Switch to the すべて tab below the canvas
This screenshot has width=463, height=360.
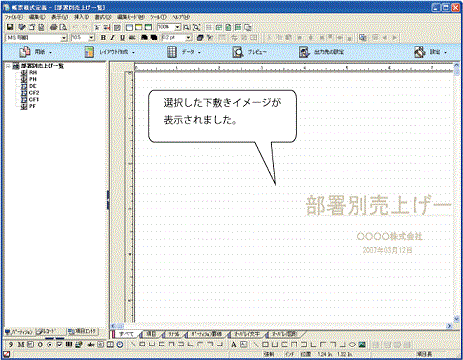coord(127,334)
